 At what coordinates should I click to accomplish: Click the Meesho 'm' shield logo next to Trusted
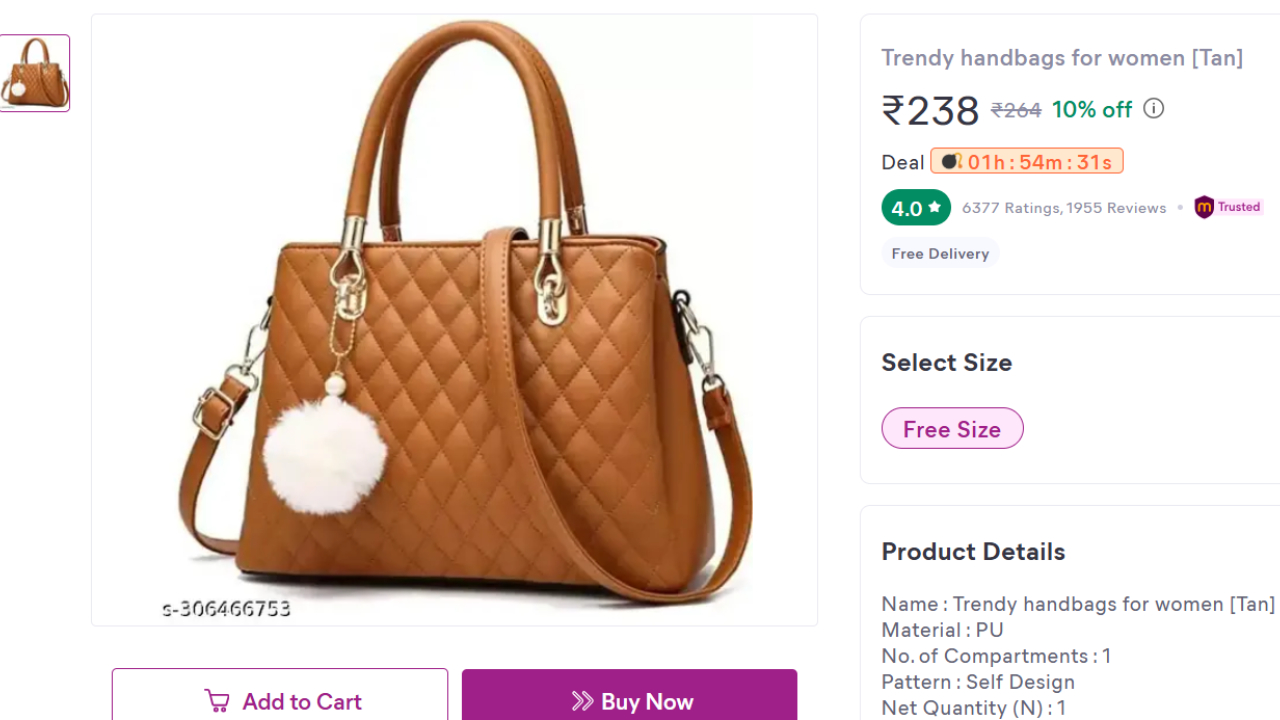pos(1204,207)
